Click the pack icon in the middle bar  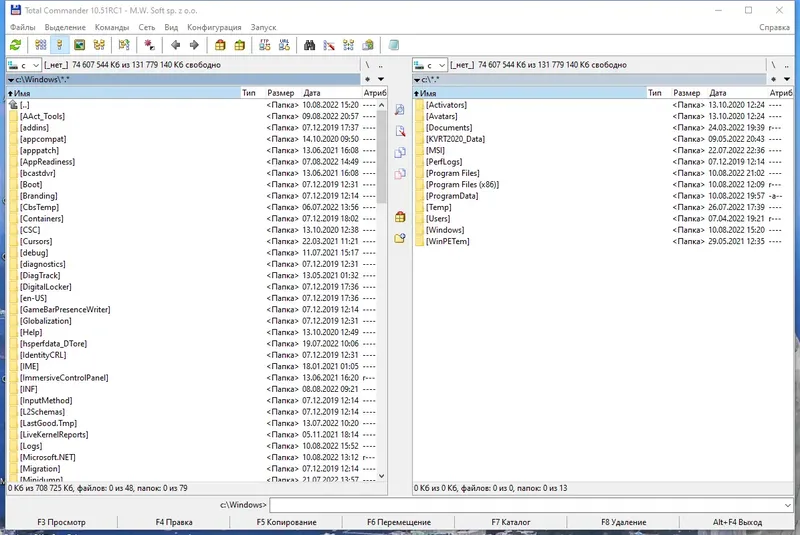coord(400,217)
